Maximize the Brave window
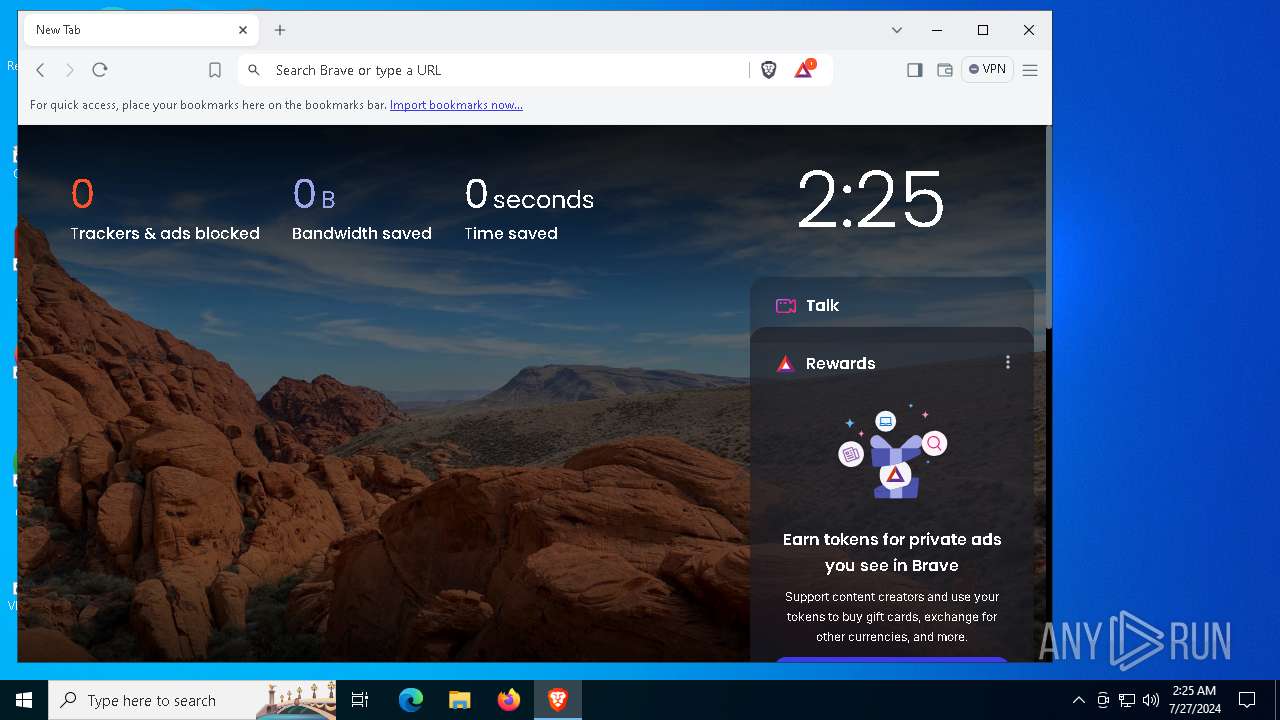 coord(983,30)
